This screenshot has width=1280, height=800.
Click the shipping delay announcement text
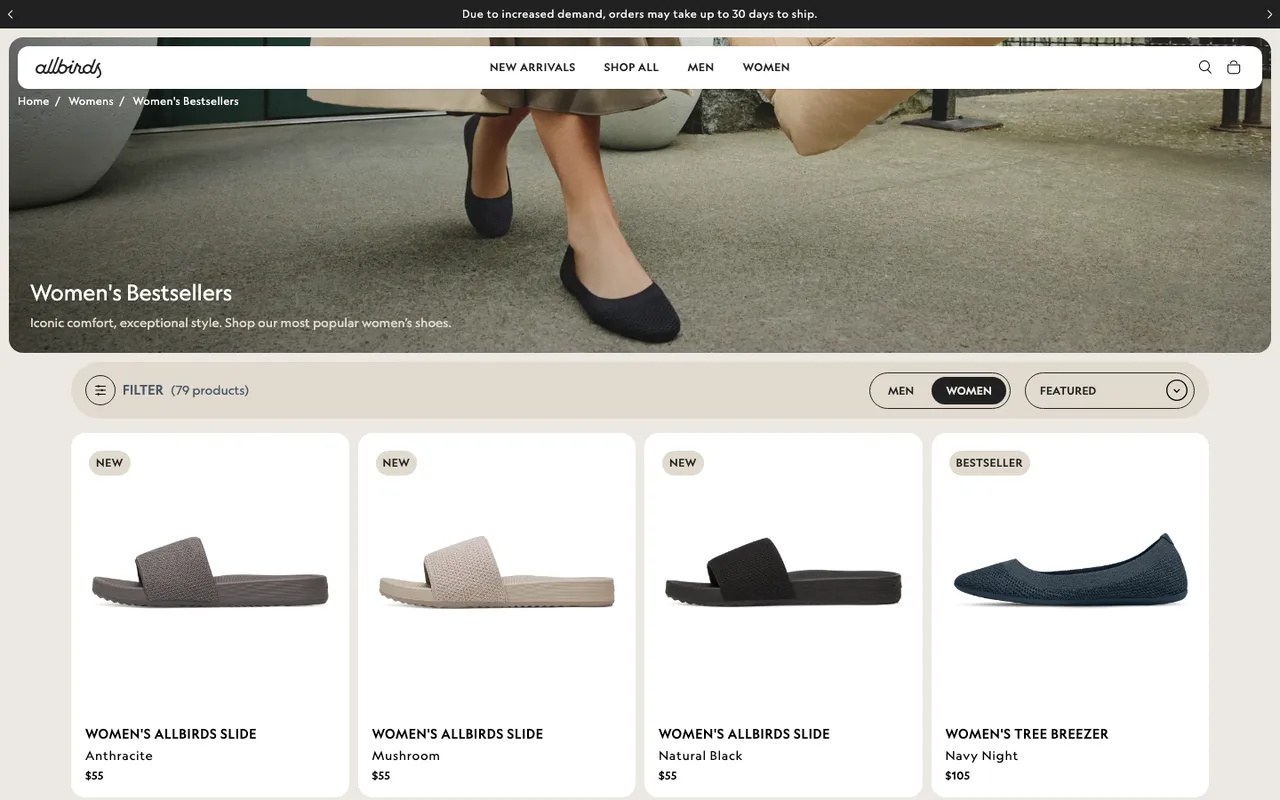pos(640,14)
